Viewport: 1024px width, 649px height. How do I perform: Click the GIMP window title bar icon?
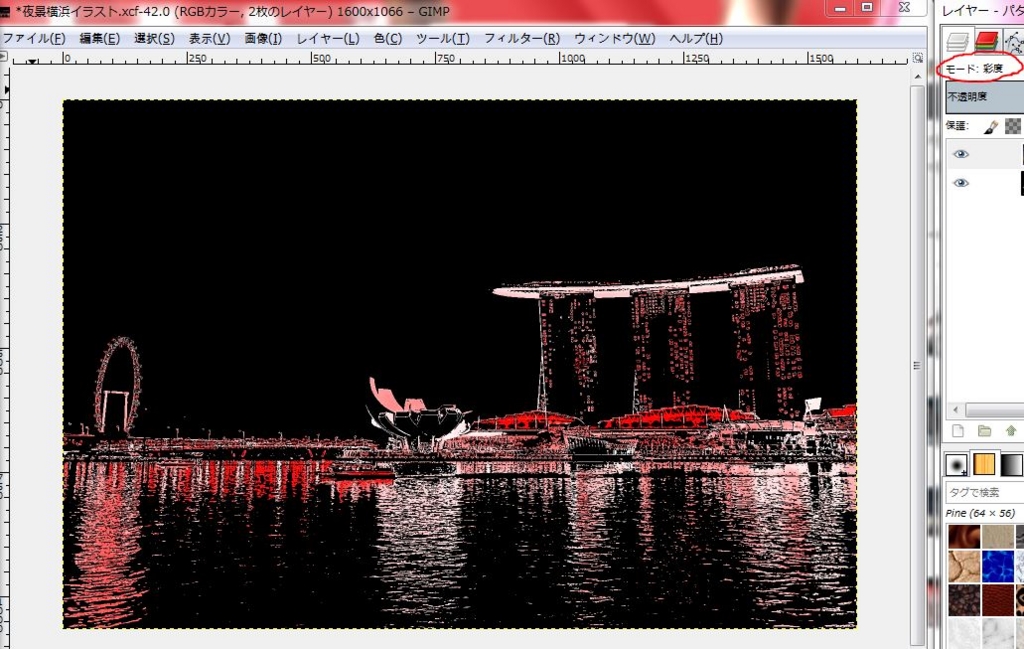(5, 12)
